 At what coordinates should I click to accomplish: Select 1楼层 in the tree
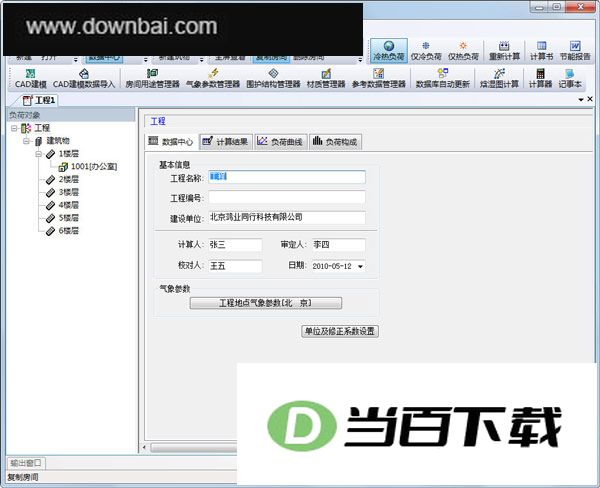68,154
